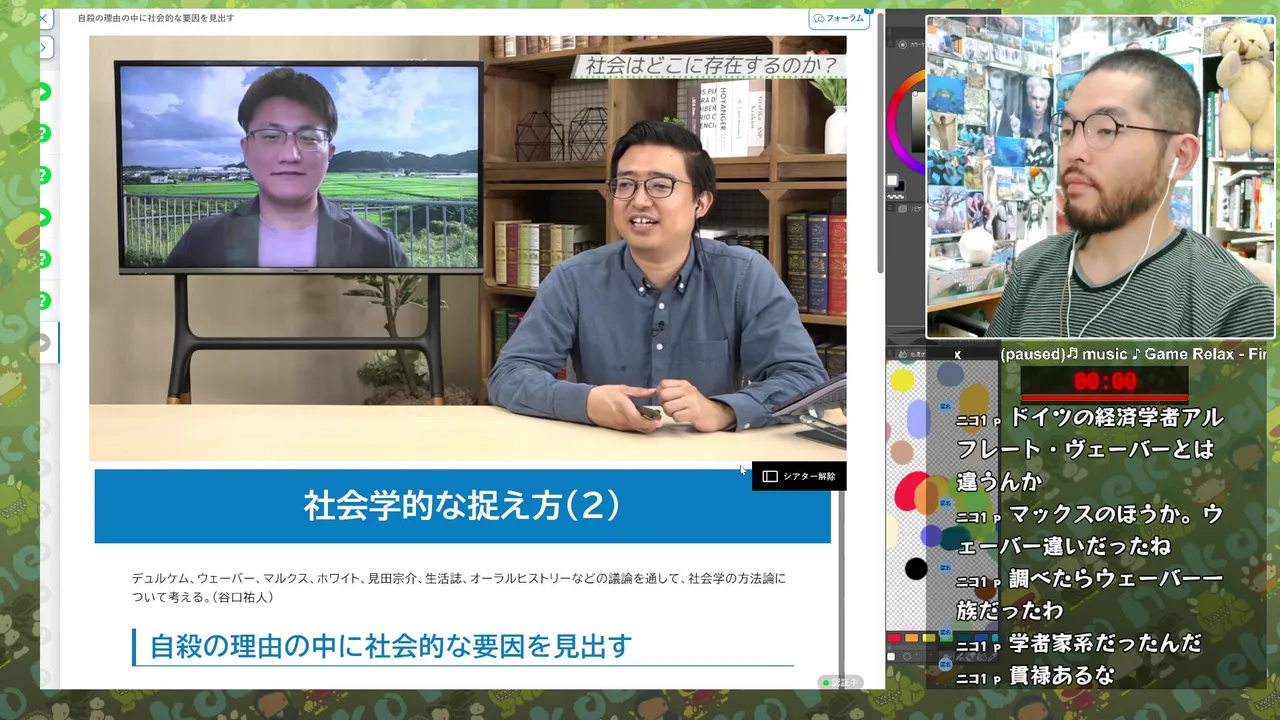Click the blue badge on the フォーラム button
Viewport: 1280px width, 720px height.
[x=868, y=11]
